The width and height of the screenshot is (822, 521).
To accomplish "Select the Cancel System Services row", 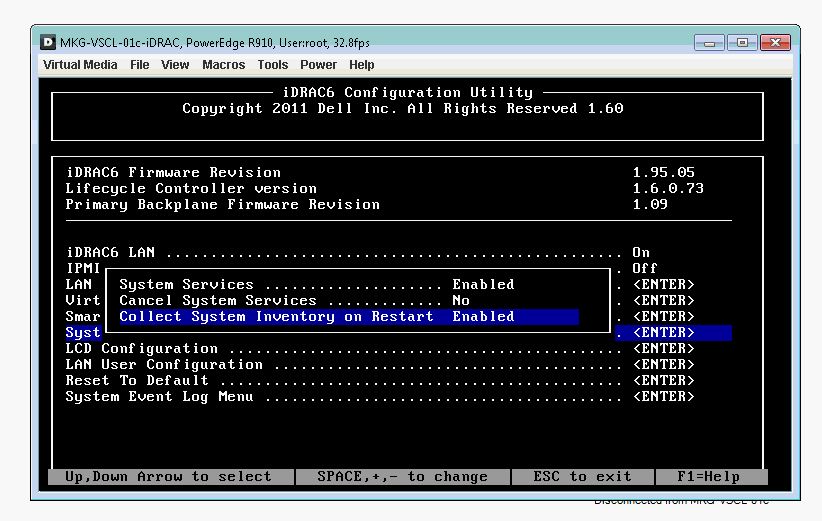I will tap(294, 300).
